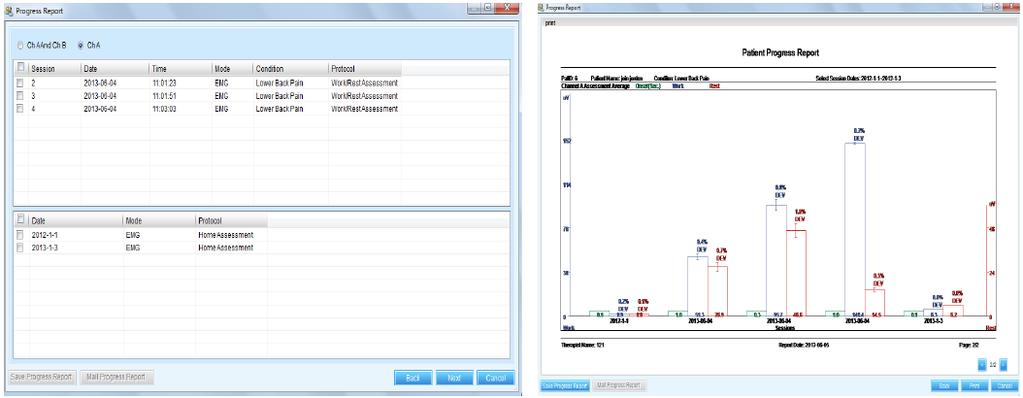Click the Back button in the left window
This screenshot has width=1023, height=398.
click(x=412, y=378)
